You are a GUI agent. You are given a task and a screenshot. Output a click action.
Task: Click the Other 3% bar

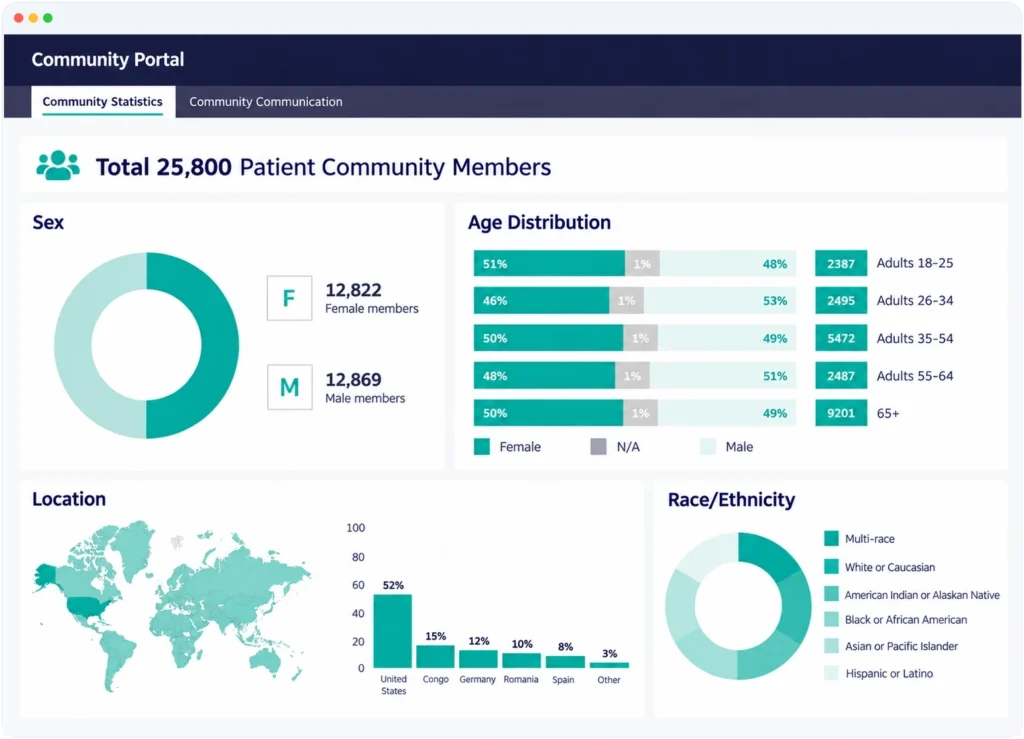pyautogui.click(x=609, y=665)
